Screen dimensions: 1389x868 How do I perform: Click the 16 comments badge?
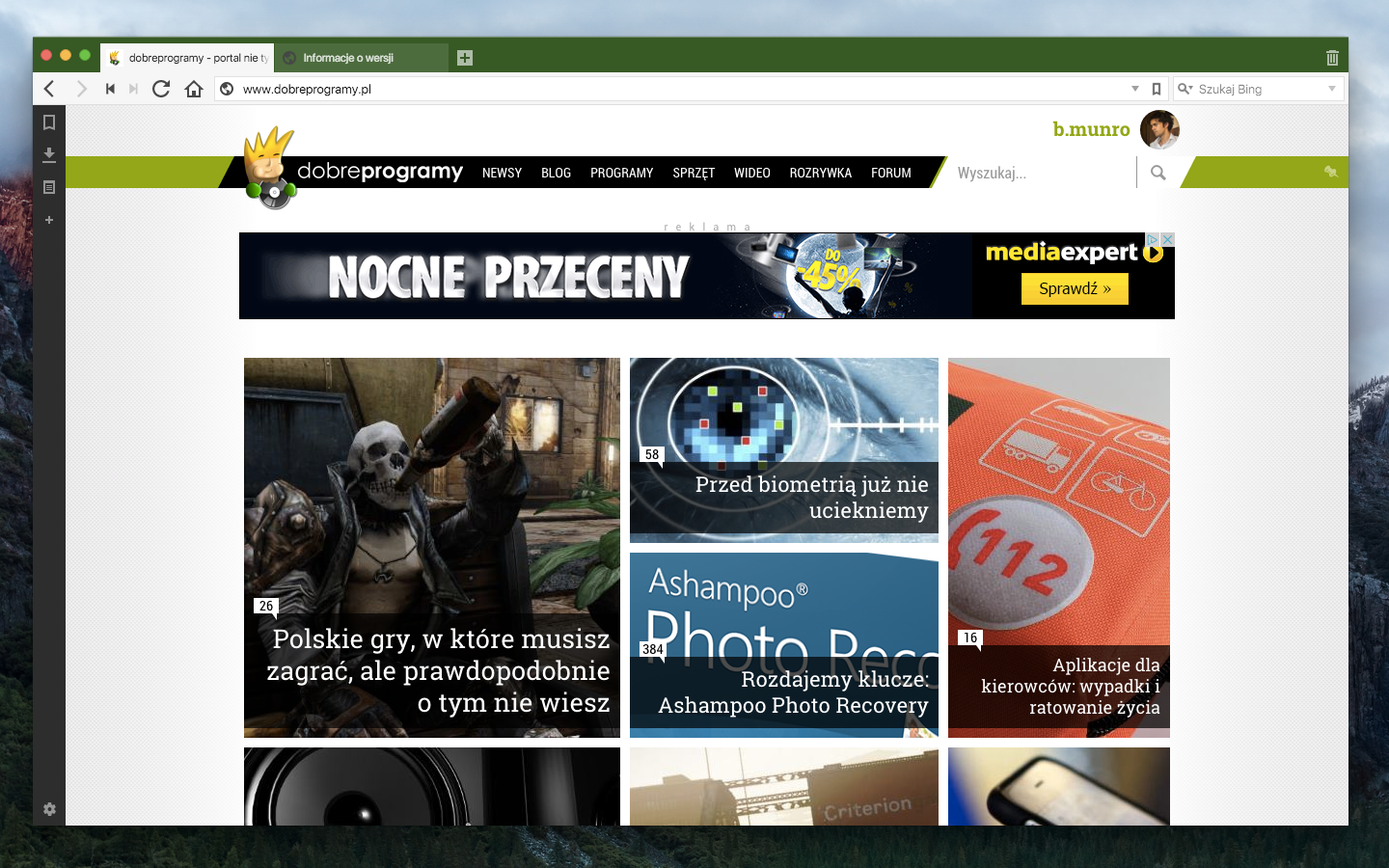coord(970,637)
